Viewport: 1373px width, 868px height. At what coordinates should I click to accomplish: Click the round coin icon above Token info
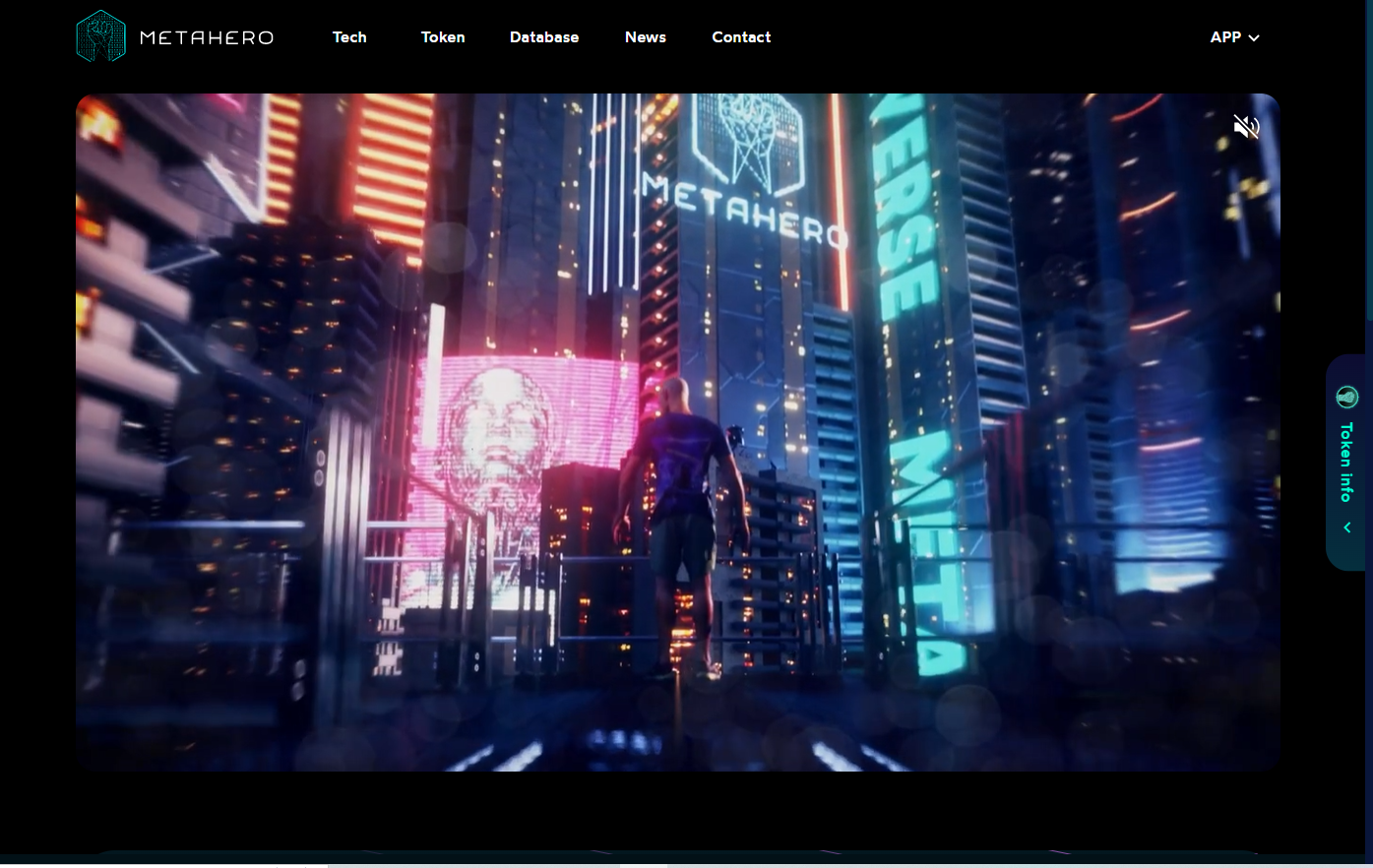1346,397
